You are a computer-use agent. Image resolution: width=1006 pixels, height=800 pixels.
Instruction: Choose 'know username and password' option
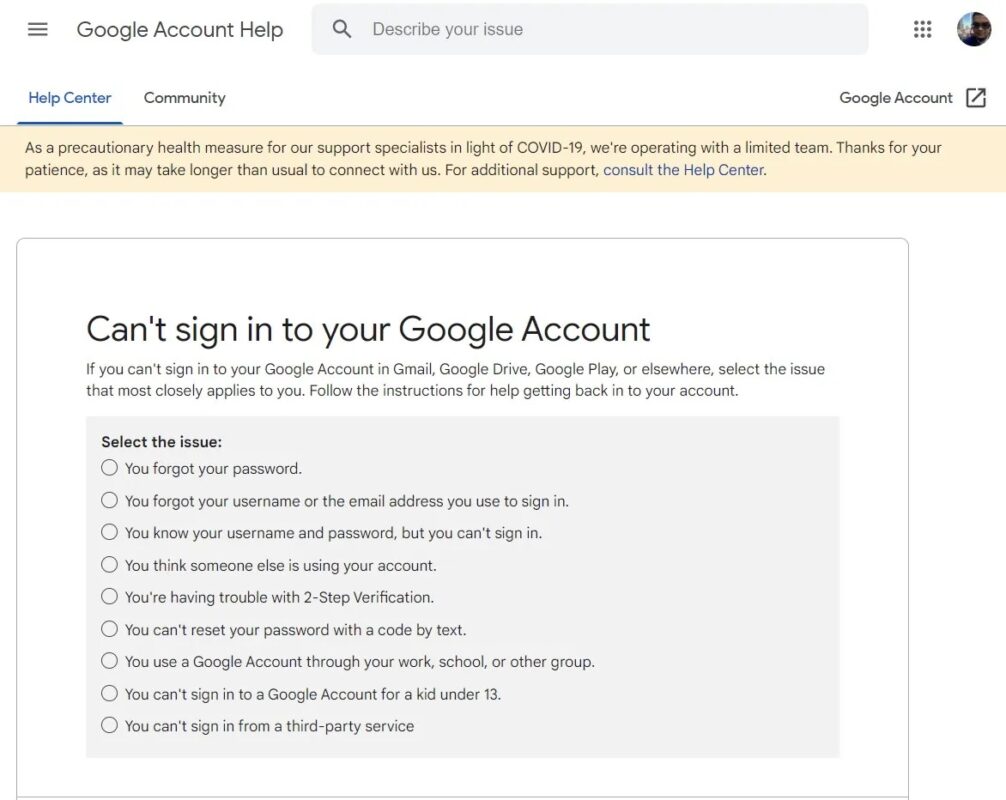click(109, 532)
